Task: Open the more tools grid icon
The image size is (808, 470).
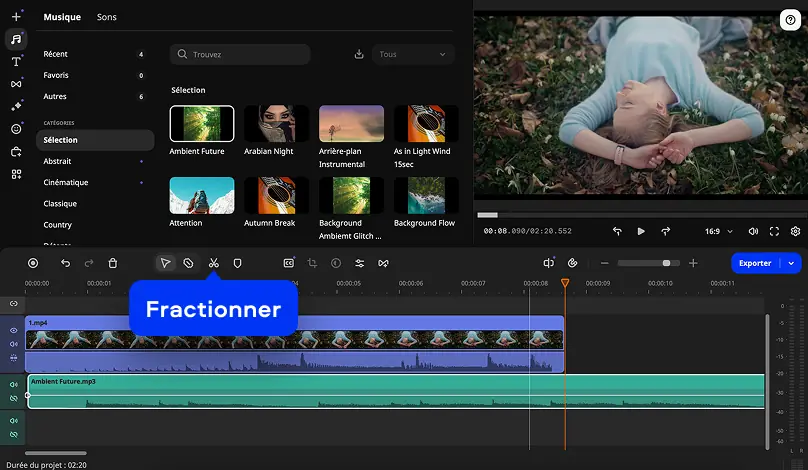Action: (x=16, y=174)
